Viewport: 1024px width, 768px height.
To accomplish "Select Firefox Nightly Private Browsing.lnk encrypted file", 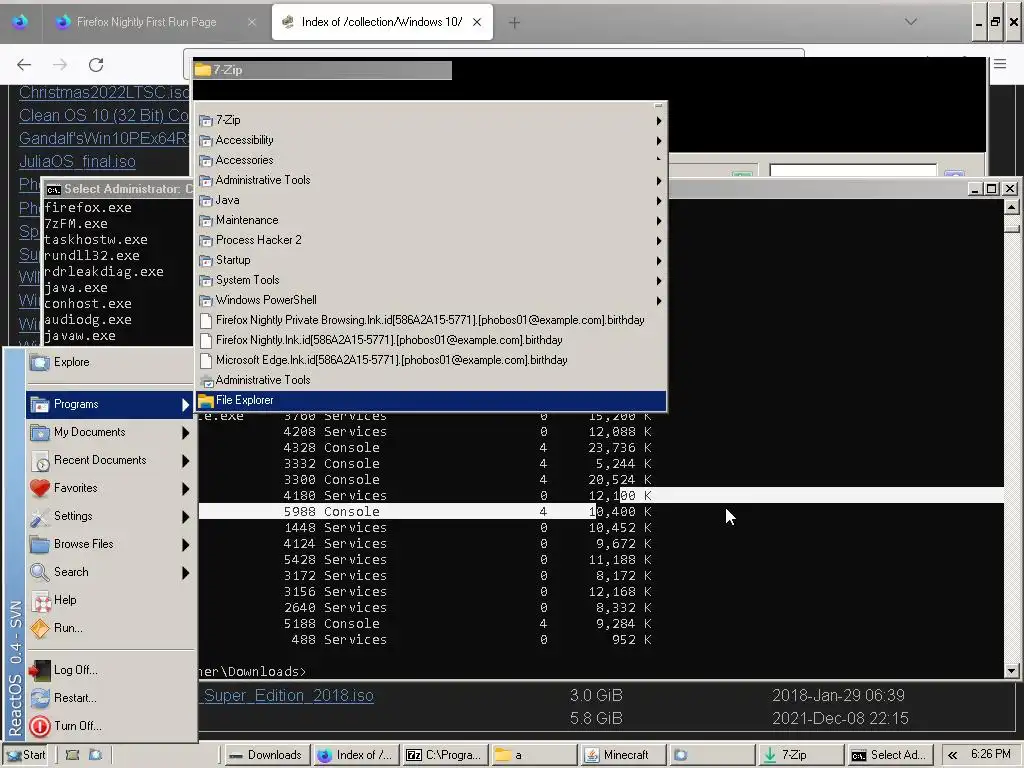I will (x=431, y=320).
